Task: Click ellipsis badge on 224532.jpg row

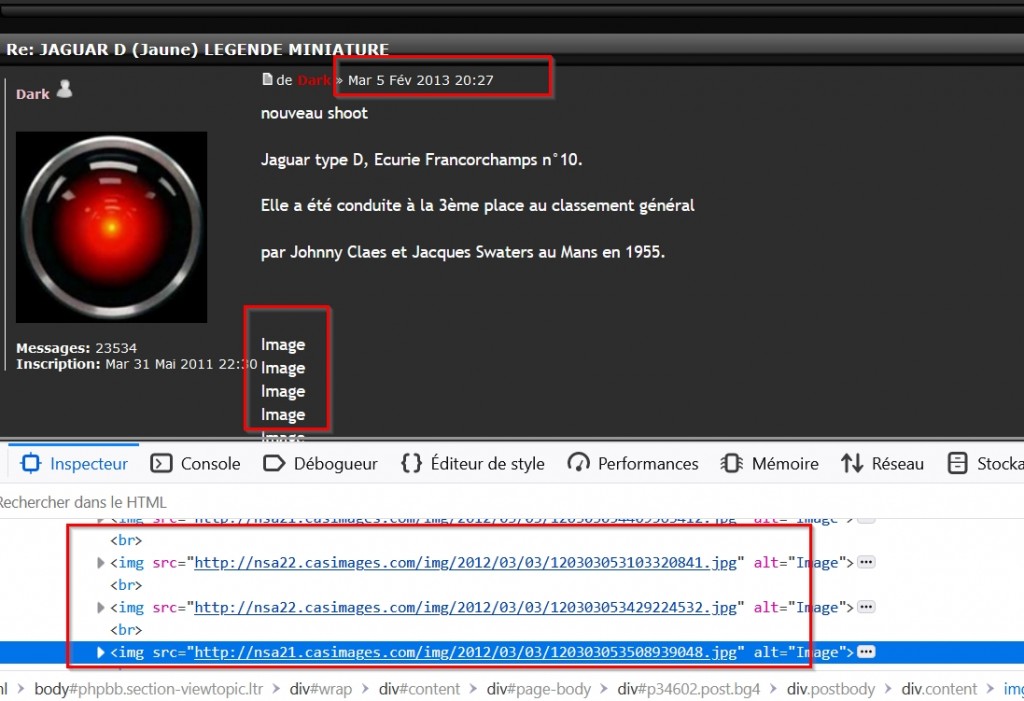Action: pyautogui.click(x=866, y=608)
